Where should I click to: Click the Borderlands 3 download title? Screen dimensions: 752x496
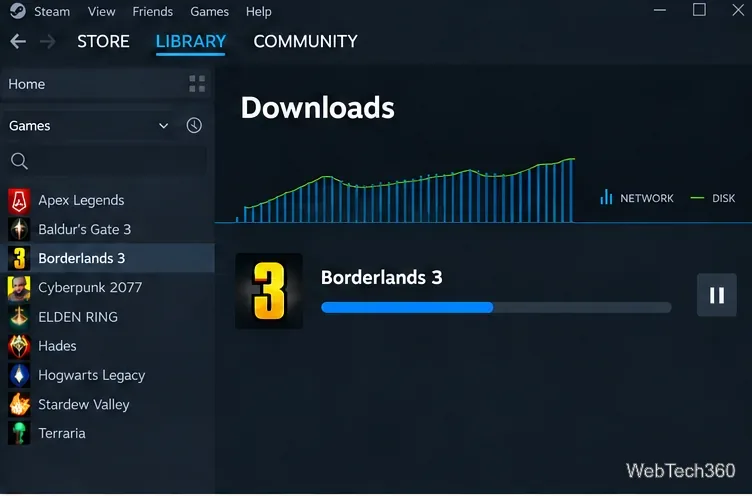pyautogui.click(x=381, y=277)
